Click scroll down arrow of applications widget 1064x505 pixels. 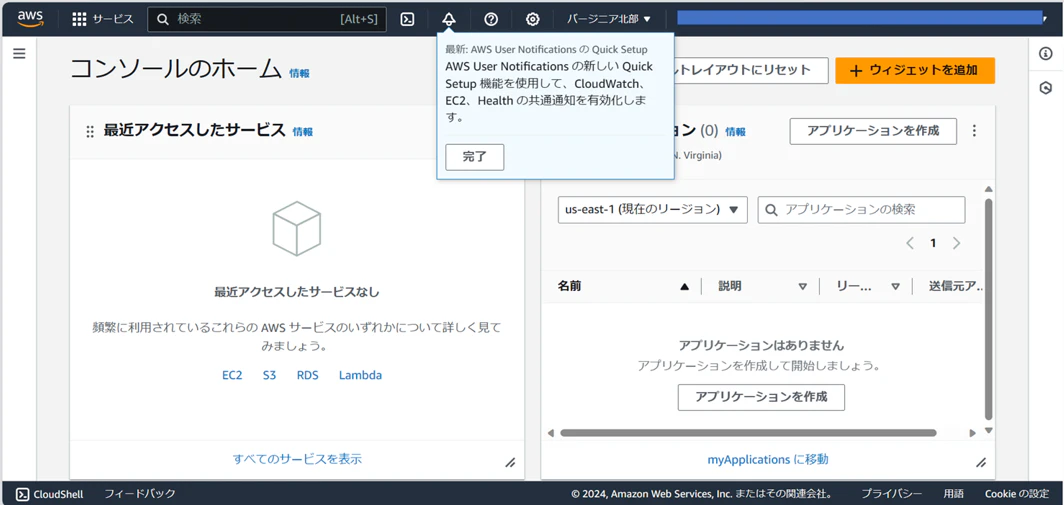click(x=989, y=430)
